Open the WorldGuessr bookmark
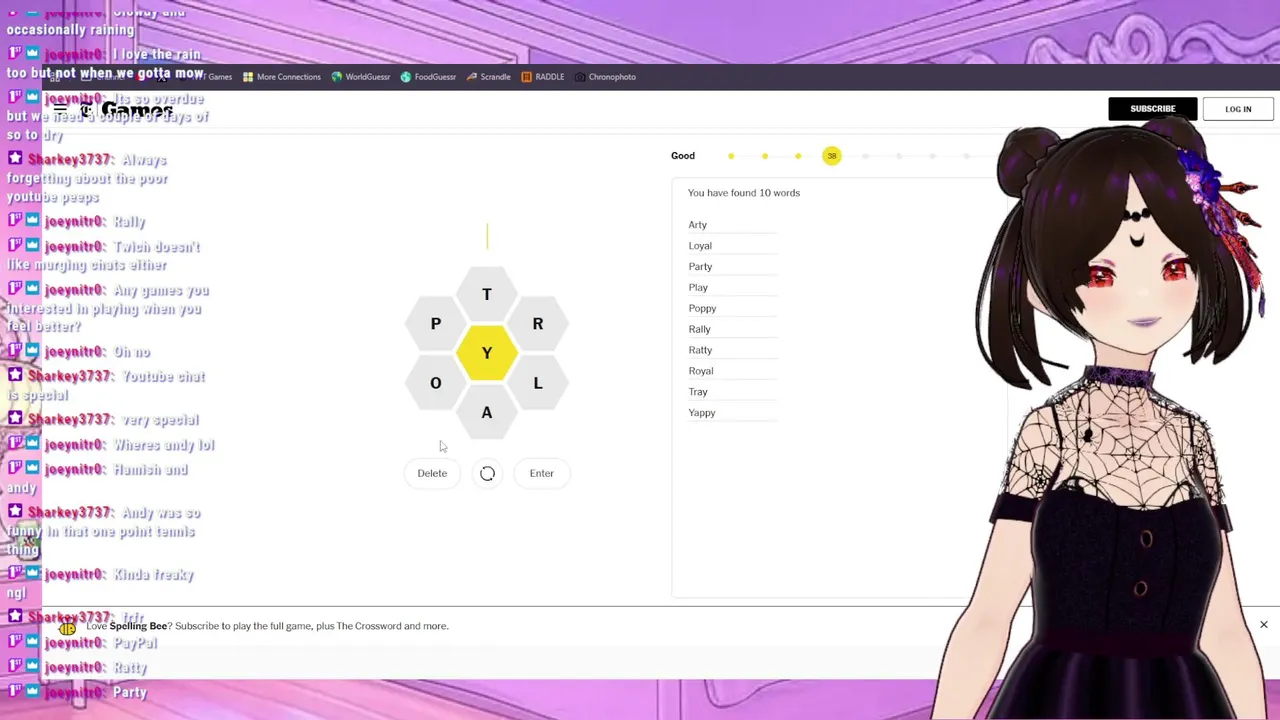Screen dimensions: 1280x720 point(361,77)
